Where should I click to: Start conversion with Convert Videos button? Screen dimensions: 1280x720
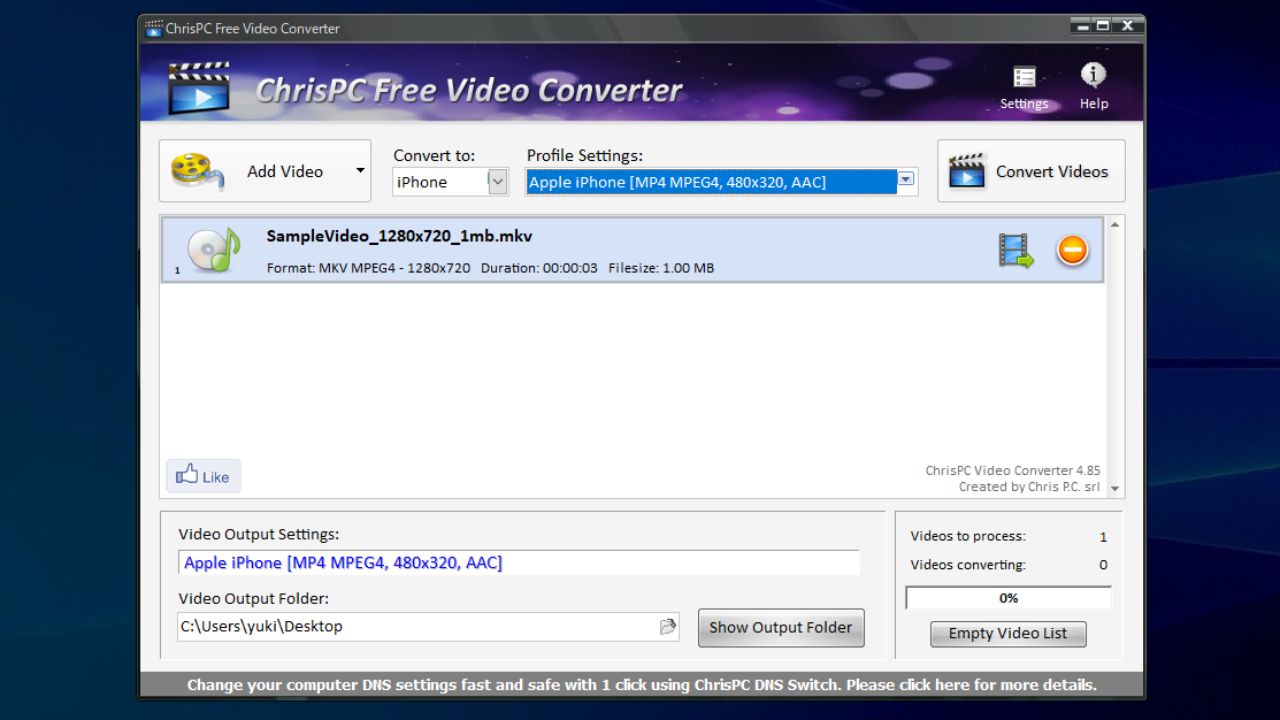coord(1031,171)
